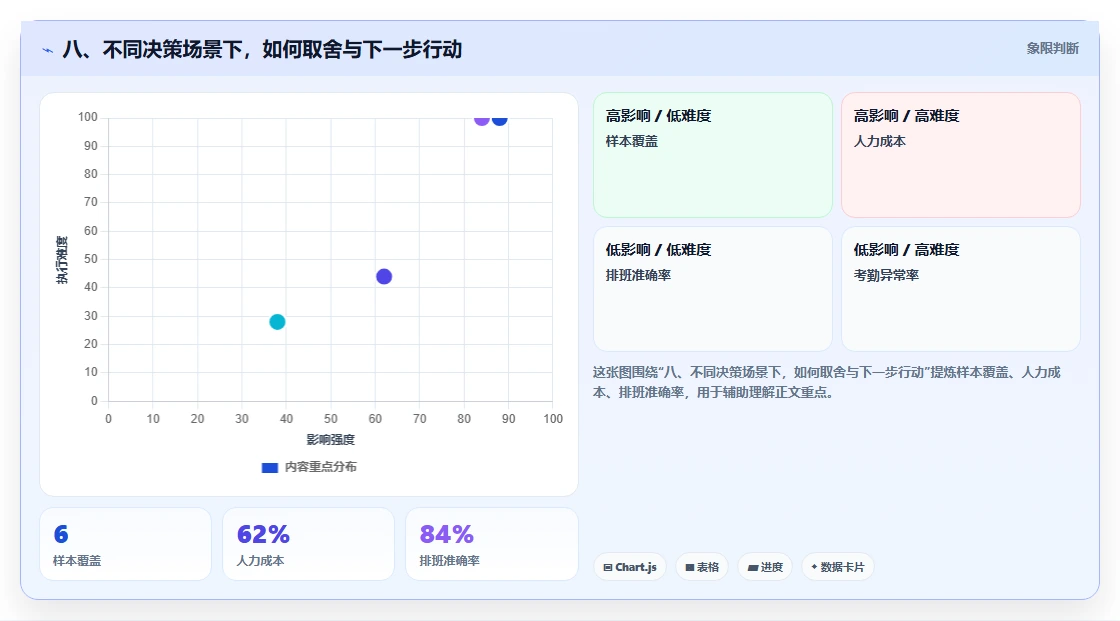Viewport: 1120px width, 621px height.
Task: Click the section title 八、不同决策场景下
Action: pyautogui.click(x=262, y=49)
